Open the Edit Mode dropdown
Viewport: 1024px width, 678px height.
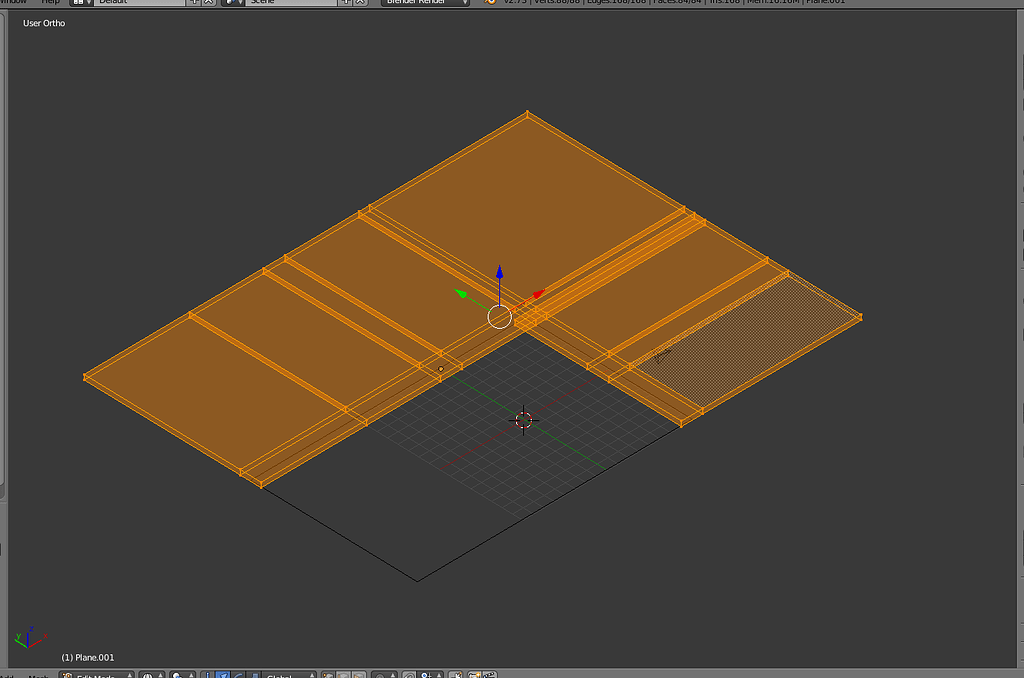click(x=96, y=673)
